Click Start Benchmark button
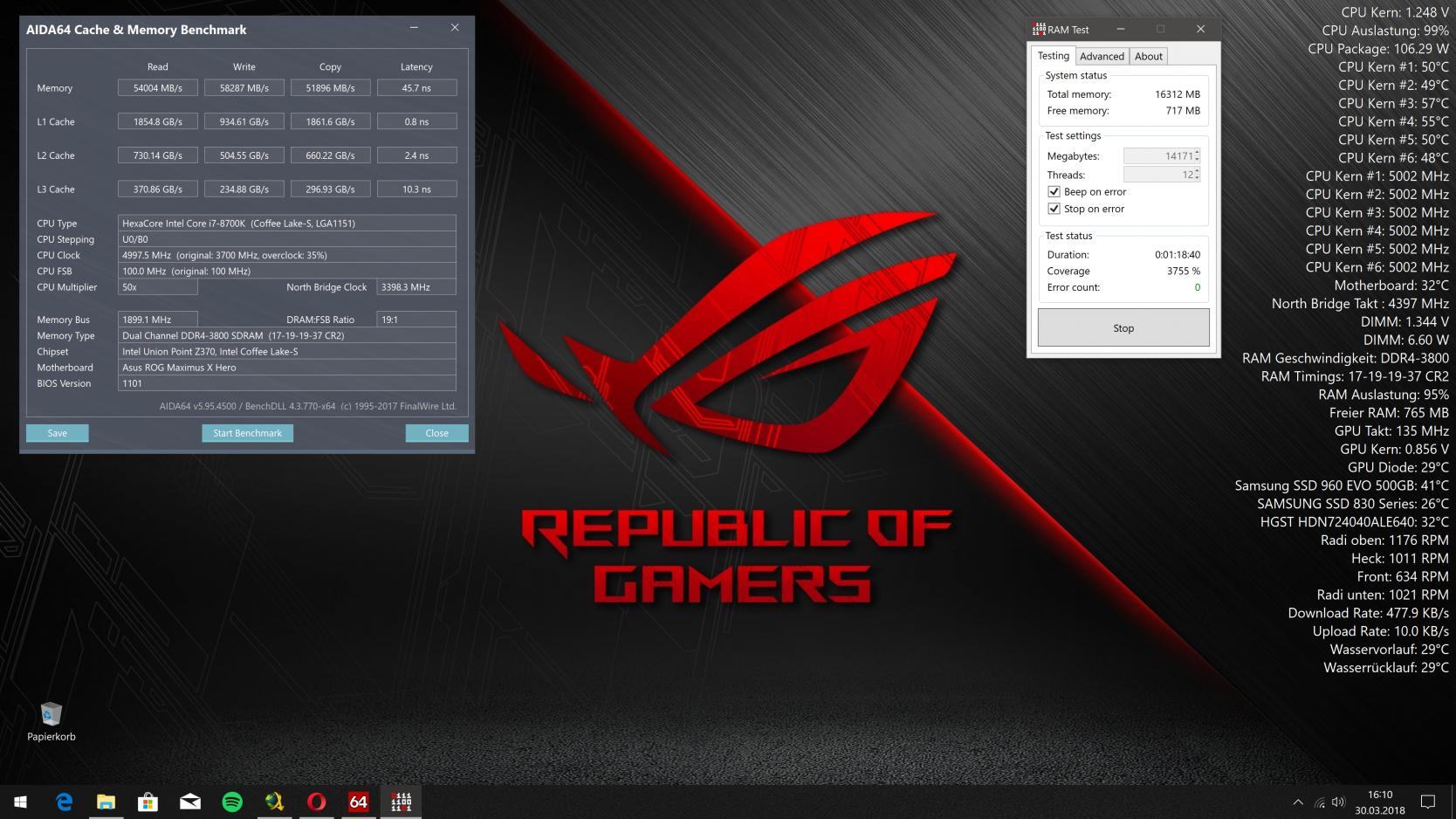 coord(248,433)
